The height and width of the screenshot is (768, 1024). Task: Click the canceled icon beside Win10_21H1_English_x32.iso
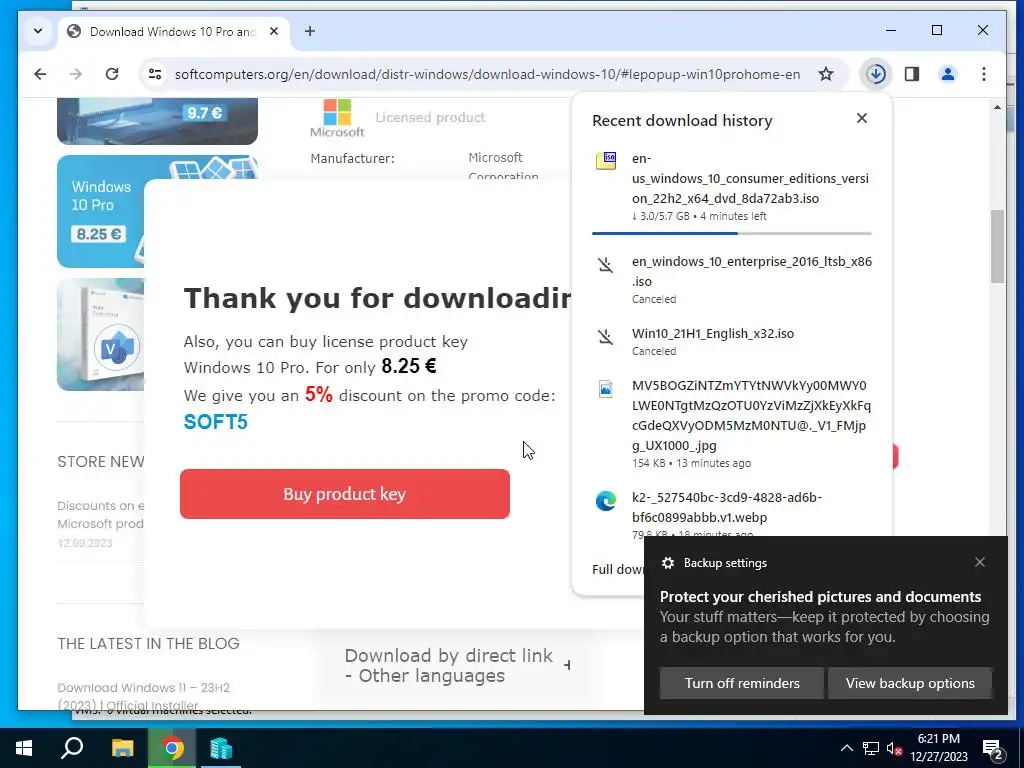605,336
